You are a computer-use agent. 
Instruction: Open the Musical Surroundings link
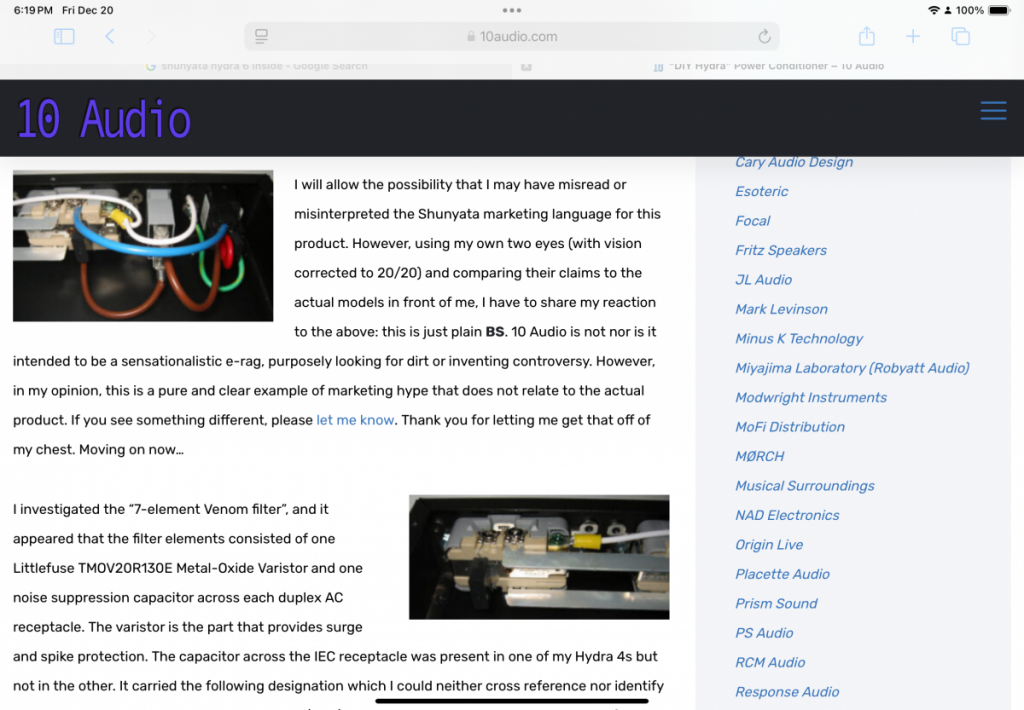click(805, 485)
